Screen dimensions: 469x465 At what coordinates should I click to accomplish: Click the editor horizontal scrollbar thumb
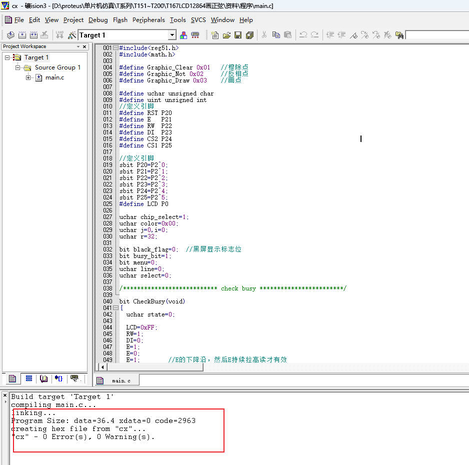pos(155,367)
